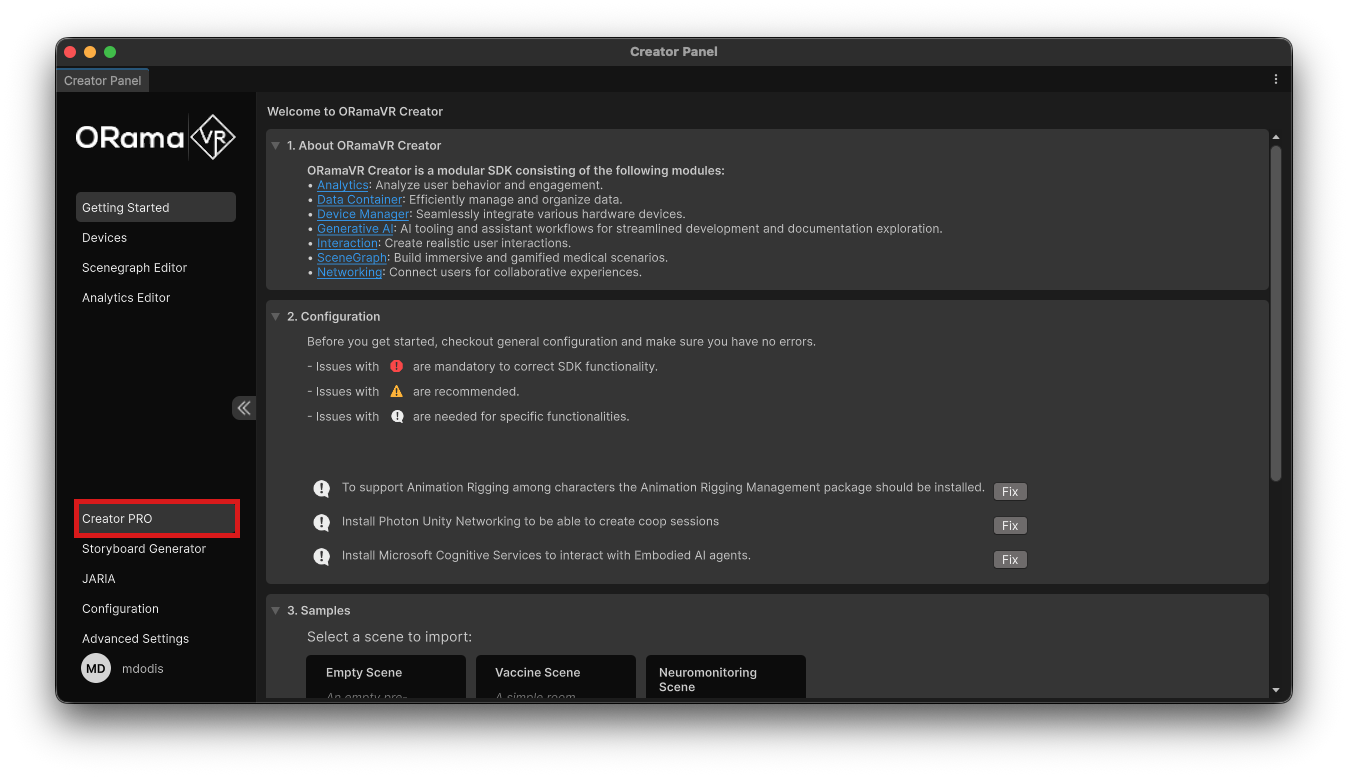Screen dimensions: 1348x777
Task: Open Getting Started in sidebar
Action: pyautogui.click(x=156, y=207)
